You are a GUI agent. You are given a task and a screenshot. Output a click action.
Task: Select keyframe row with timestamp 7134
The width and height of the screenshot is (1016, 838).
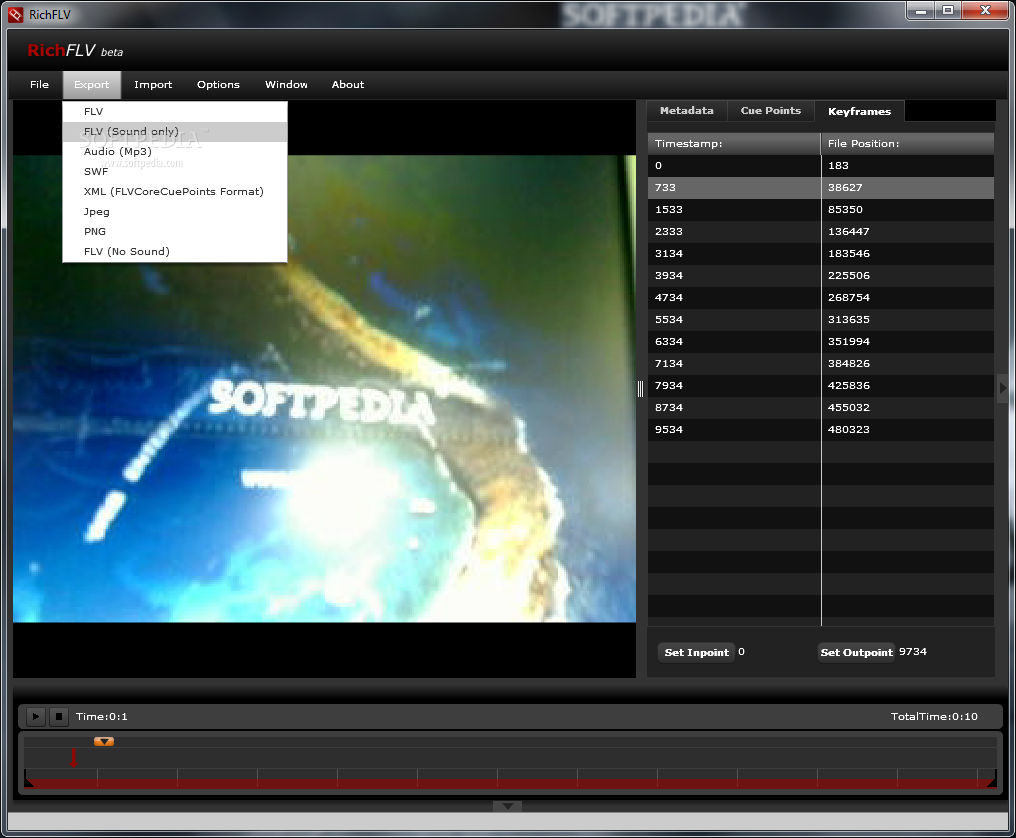tap(821, 364)
